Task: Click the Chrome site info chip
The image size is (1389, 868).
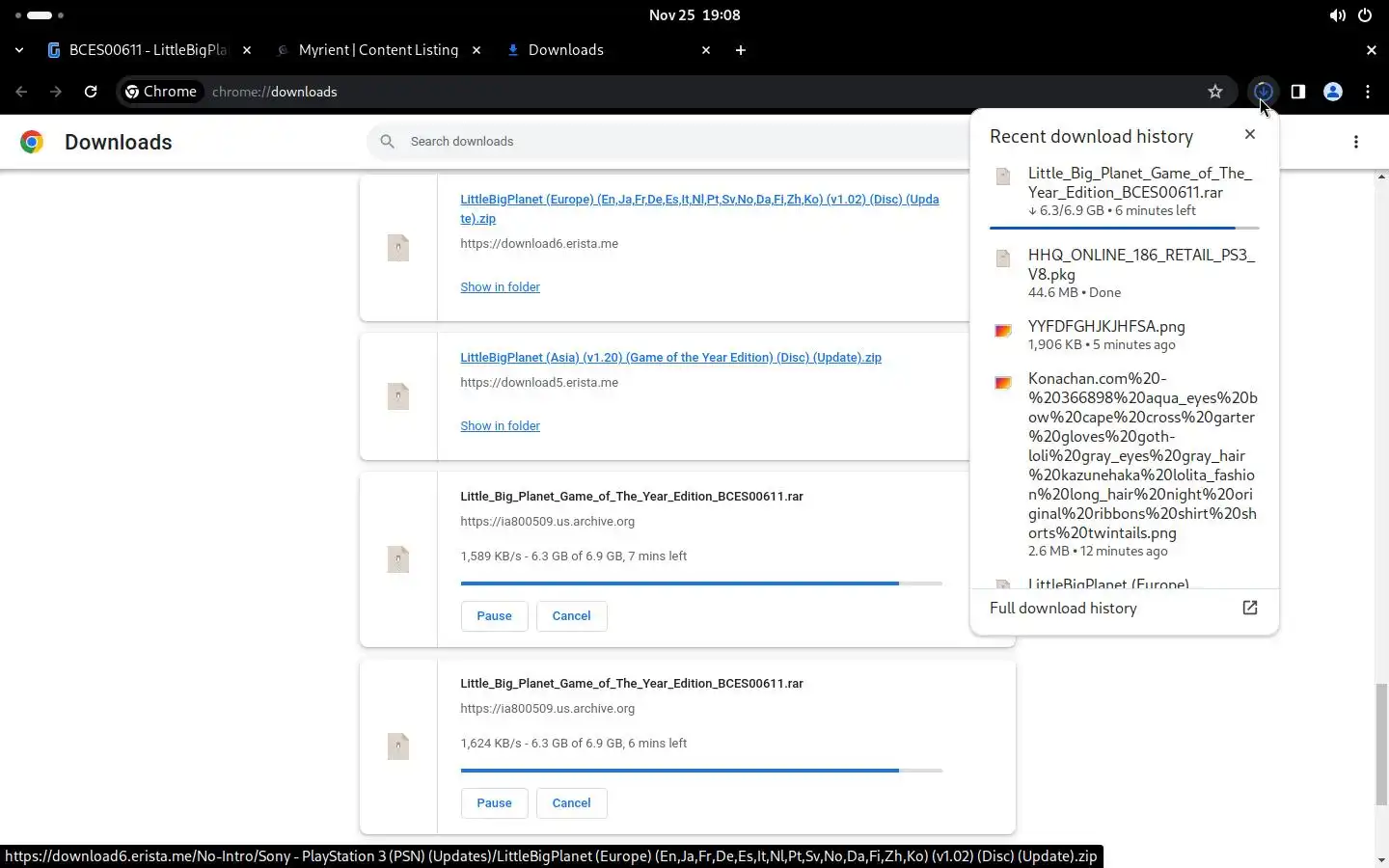Action: tap(161, 92)
